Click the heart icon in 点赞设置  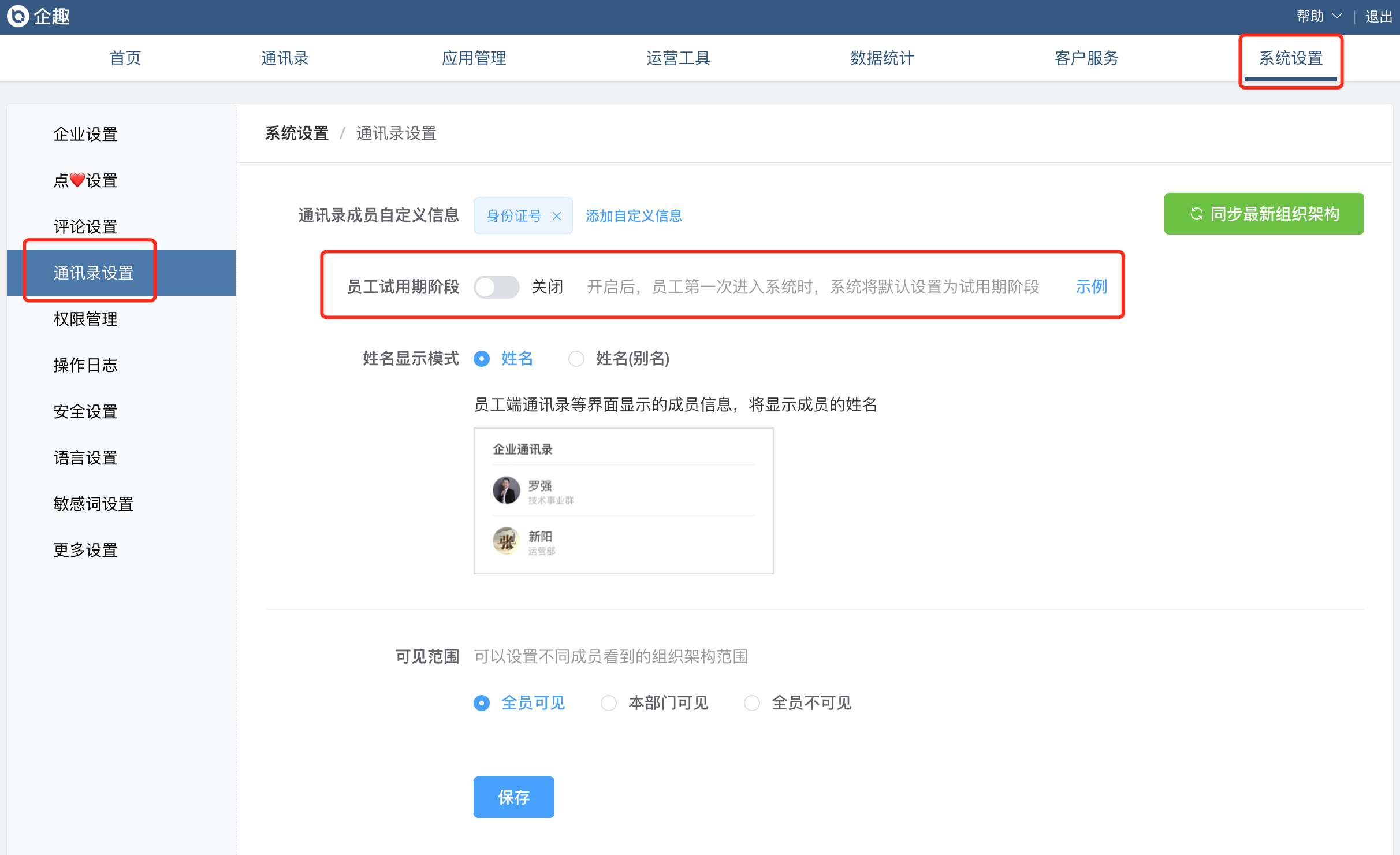coord(77,180)
